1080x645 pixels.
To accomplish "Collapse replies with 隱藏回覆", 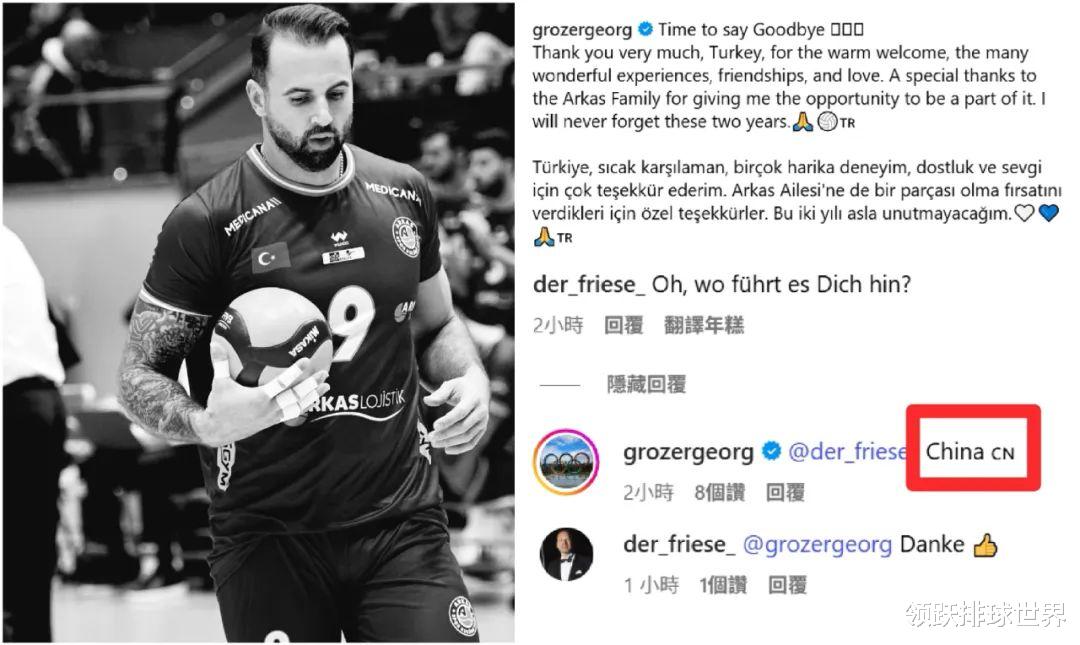I will pos(646,385).
